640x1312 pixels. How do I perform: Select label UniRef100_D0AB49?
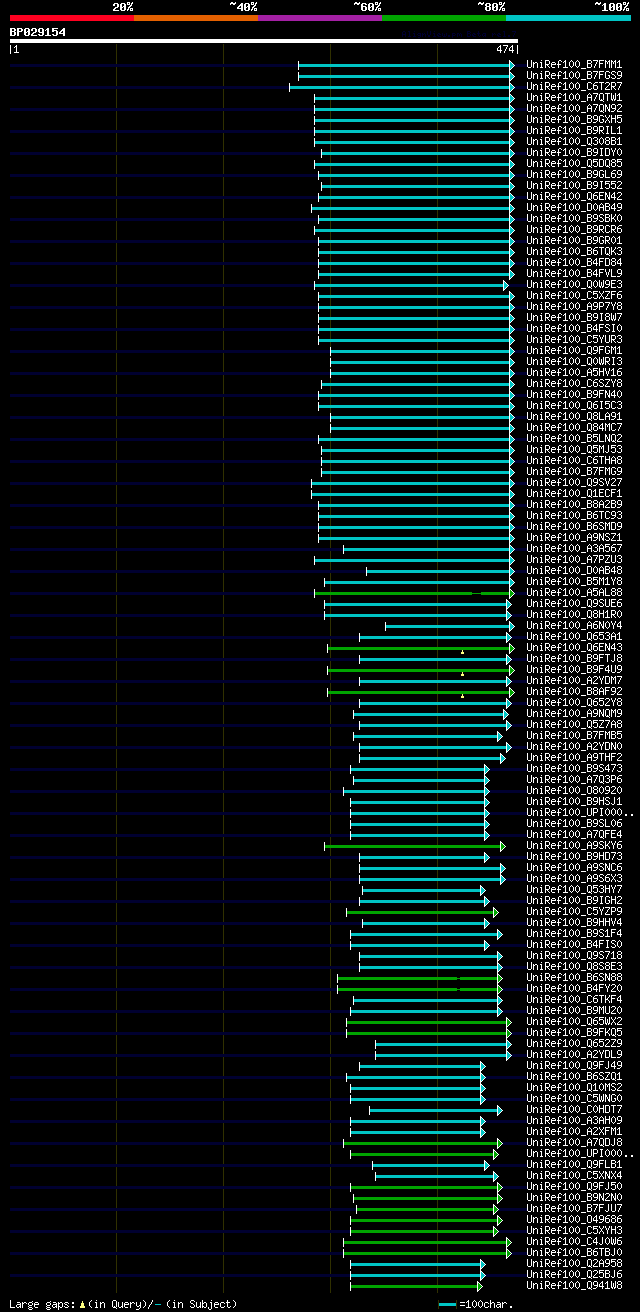click(x=574, y=207)
